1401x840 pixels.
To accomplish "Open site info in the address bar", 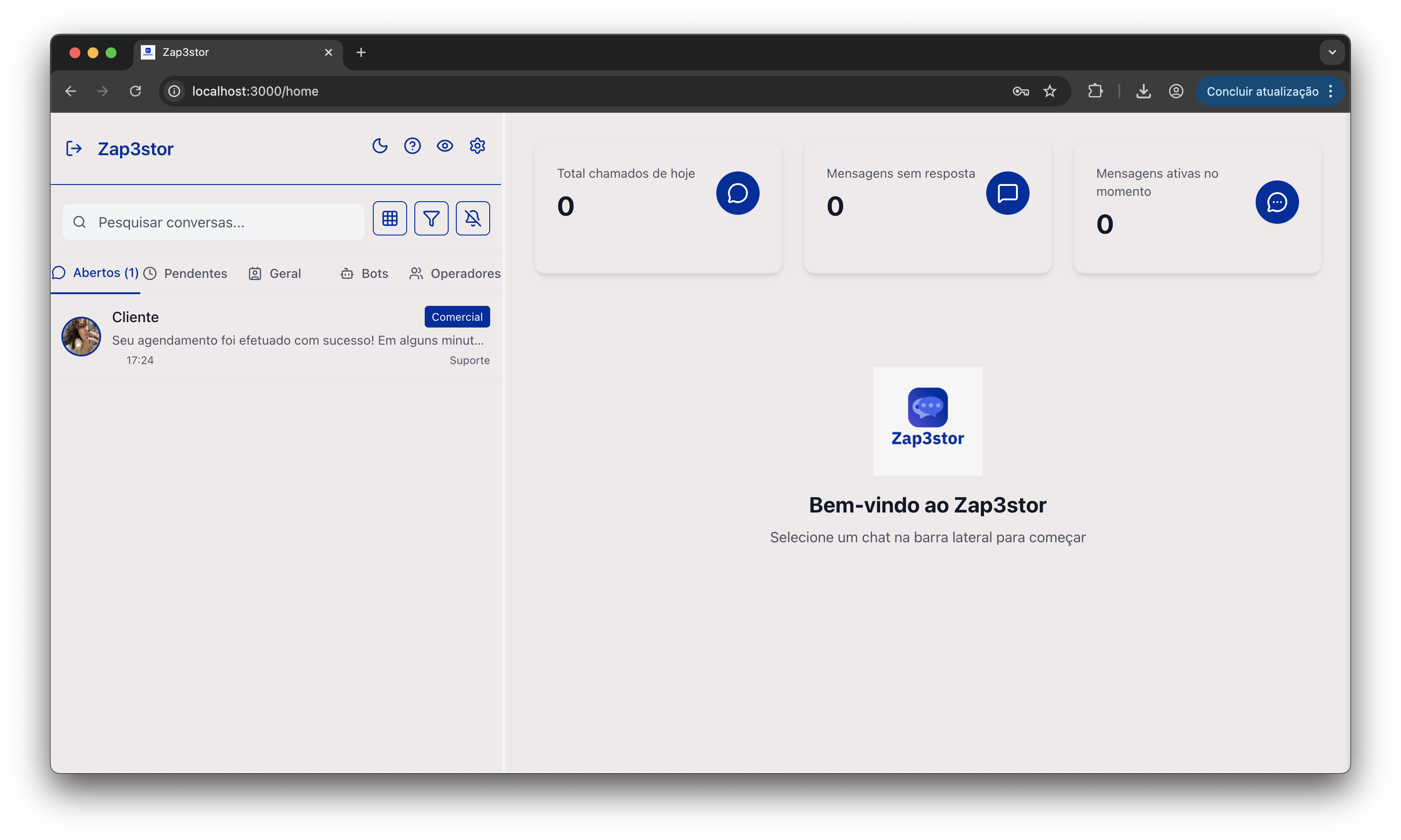I will pos(173,91).
